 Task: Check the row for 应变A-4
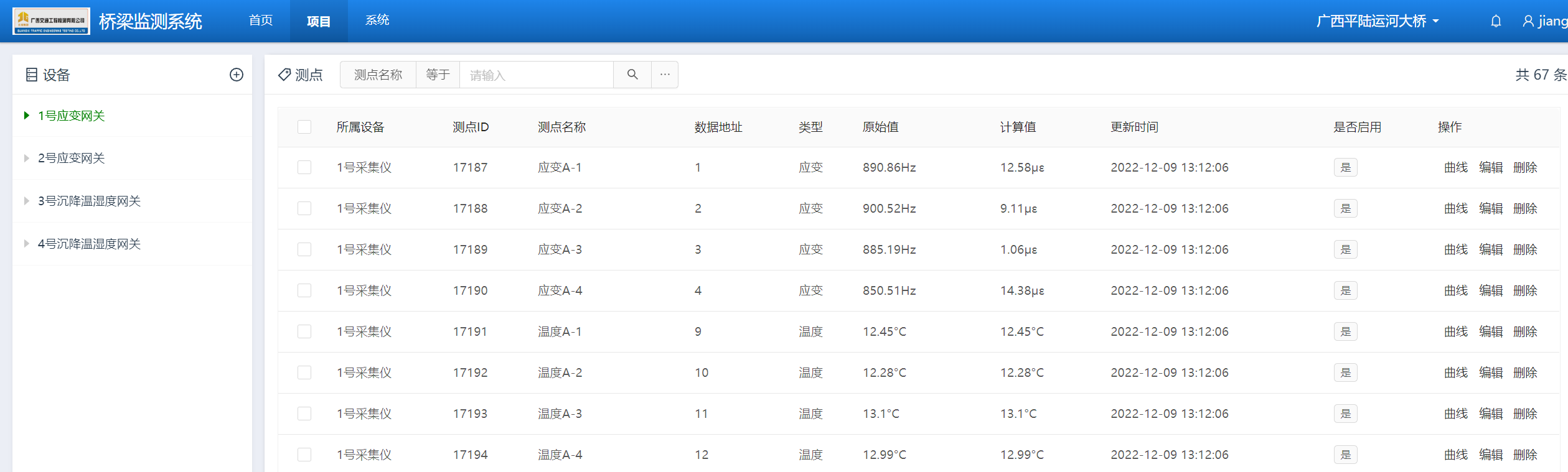[304, 290]
